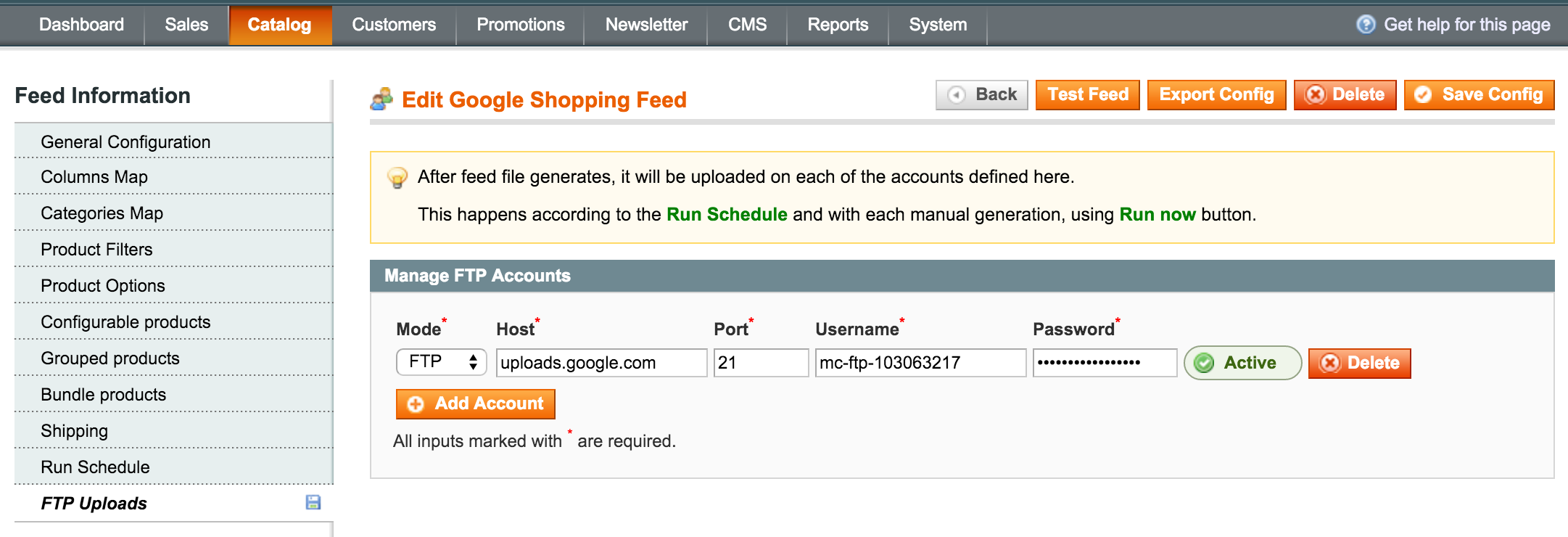
Task: Toggle the Active status of the FTP account
Action: click(1242, 363)
